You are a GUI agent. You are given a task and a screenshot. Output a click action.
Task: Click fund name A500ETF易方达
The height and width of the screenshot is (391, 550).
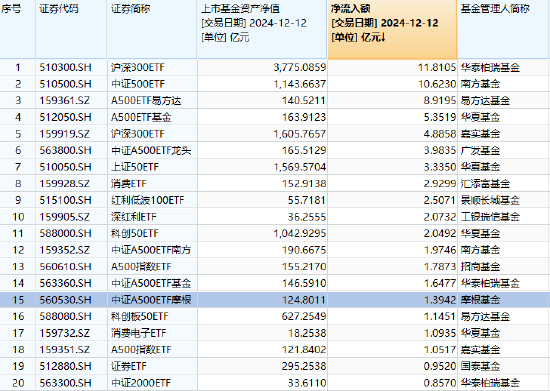click(x=146, y=101)
